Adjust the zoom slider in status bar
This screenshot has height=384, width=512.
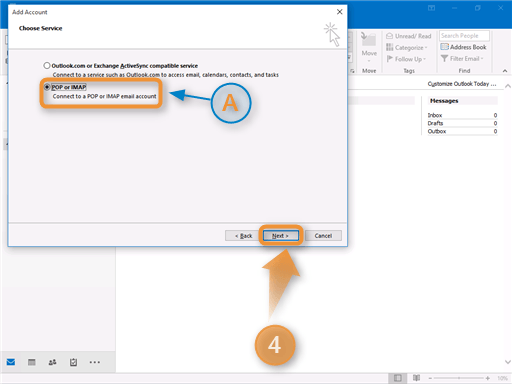click(x=459, y=378)
